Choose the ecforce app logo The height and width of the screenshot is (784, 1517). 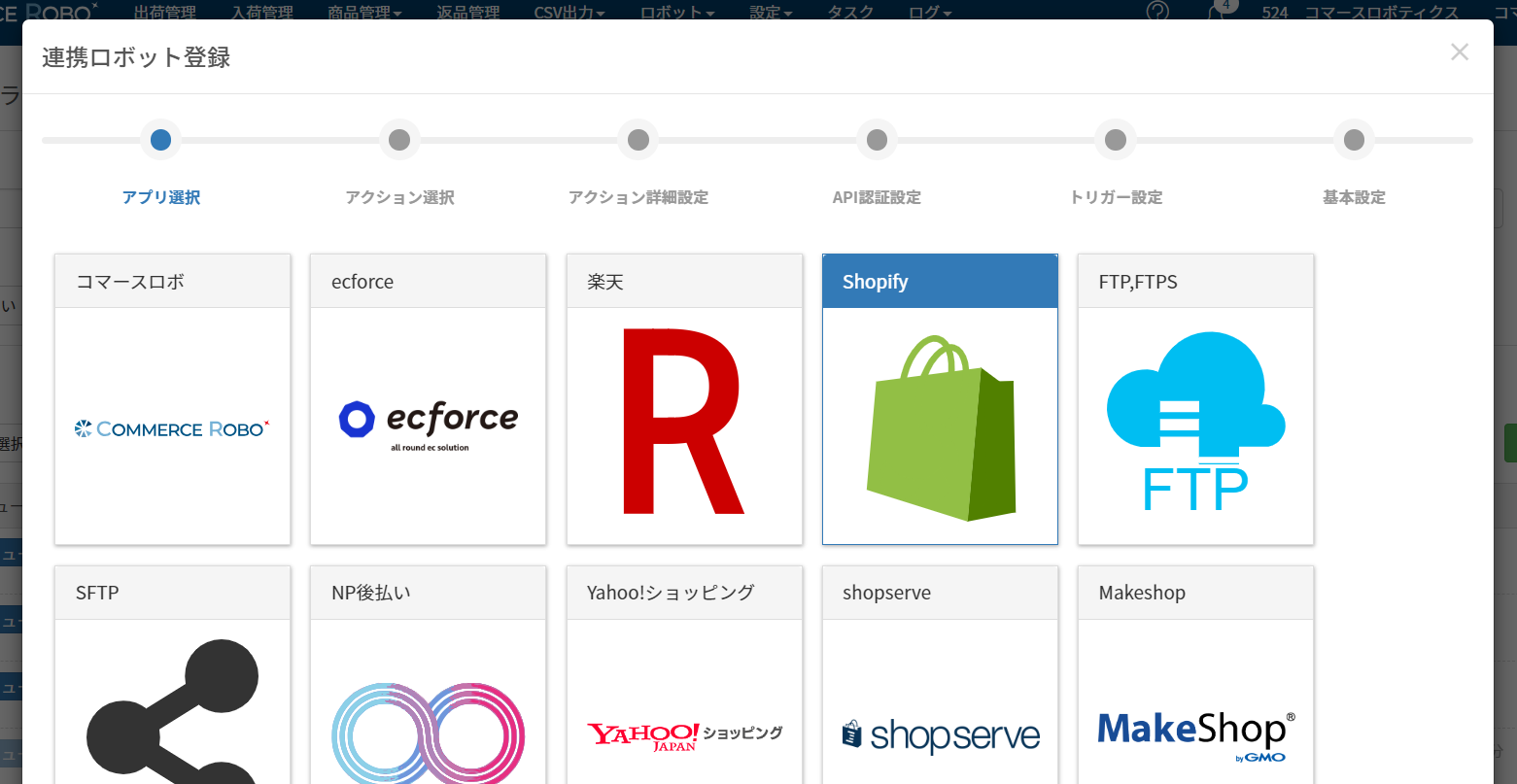click(428, 426)
